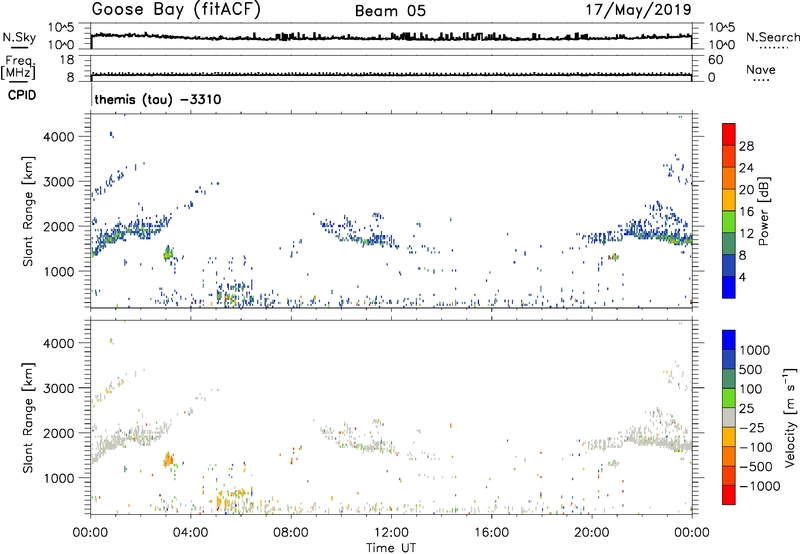Click the leftmost "00:00" time tick label
Viewport: 800px width, 554px height.
pos(90,533)
